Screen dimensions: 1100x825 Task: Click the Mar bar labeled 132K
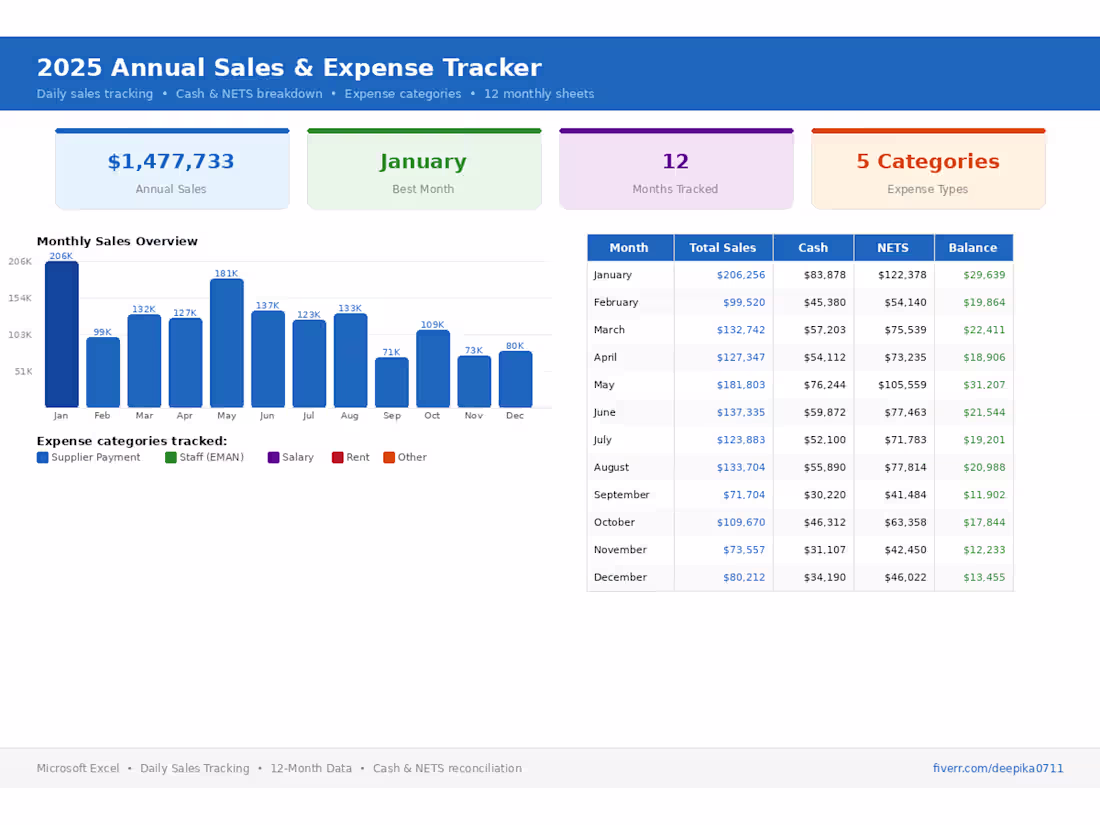145,361
